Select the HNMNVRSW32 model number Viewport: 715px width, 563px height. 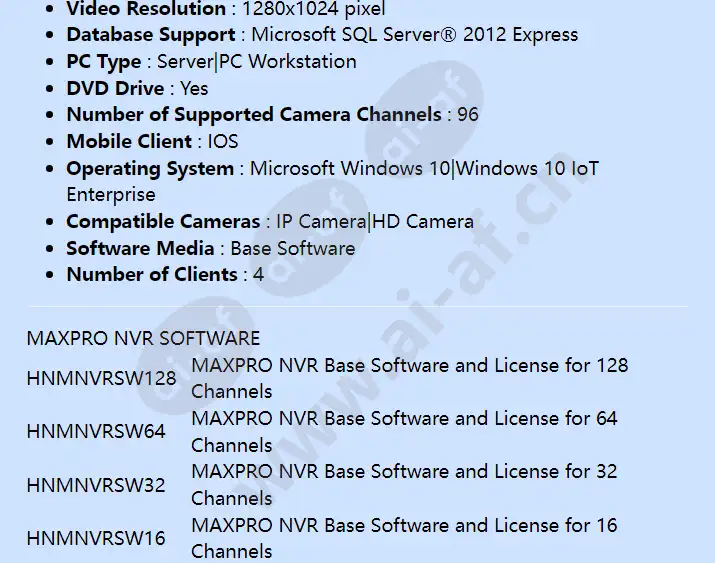pos(96,485)
